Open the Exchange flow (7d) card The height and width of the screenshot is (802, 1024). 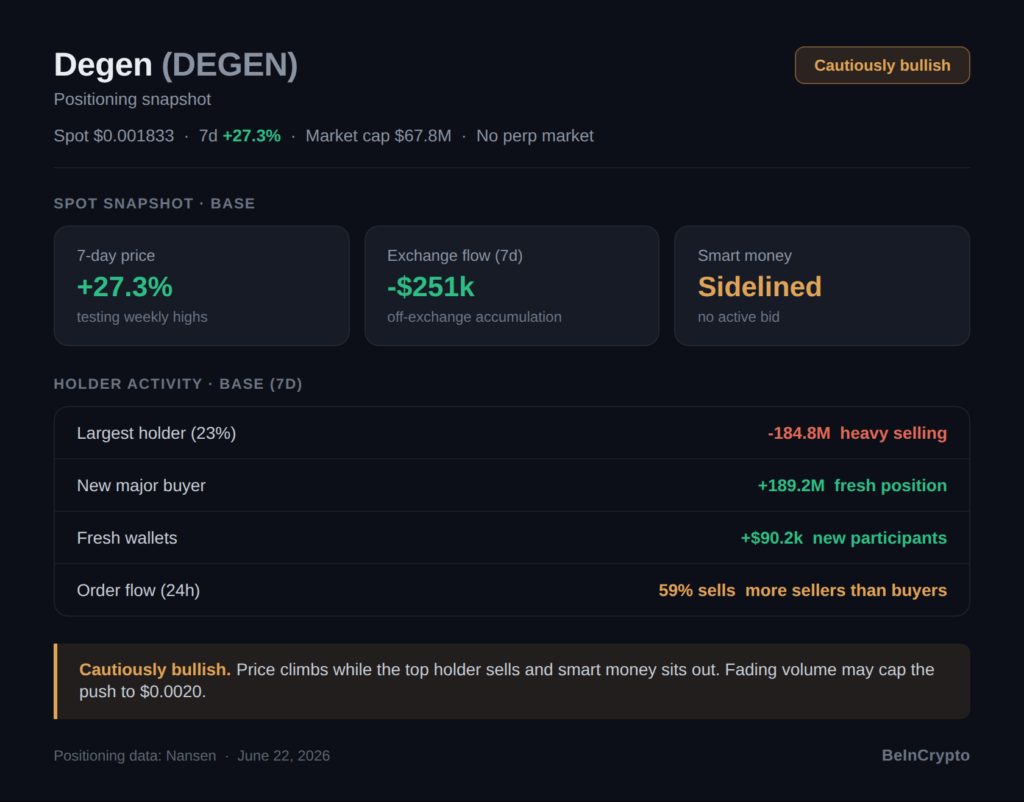[x=511, y=285]
